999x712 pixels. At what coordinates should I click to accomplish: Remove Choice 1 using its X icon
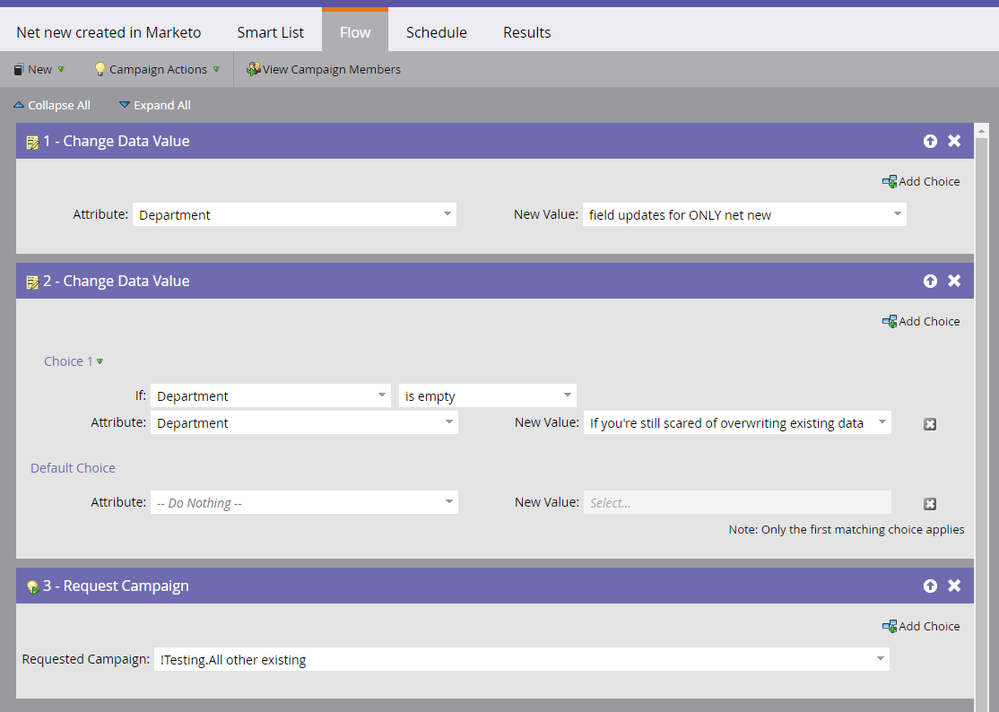(x=929, y=424)
